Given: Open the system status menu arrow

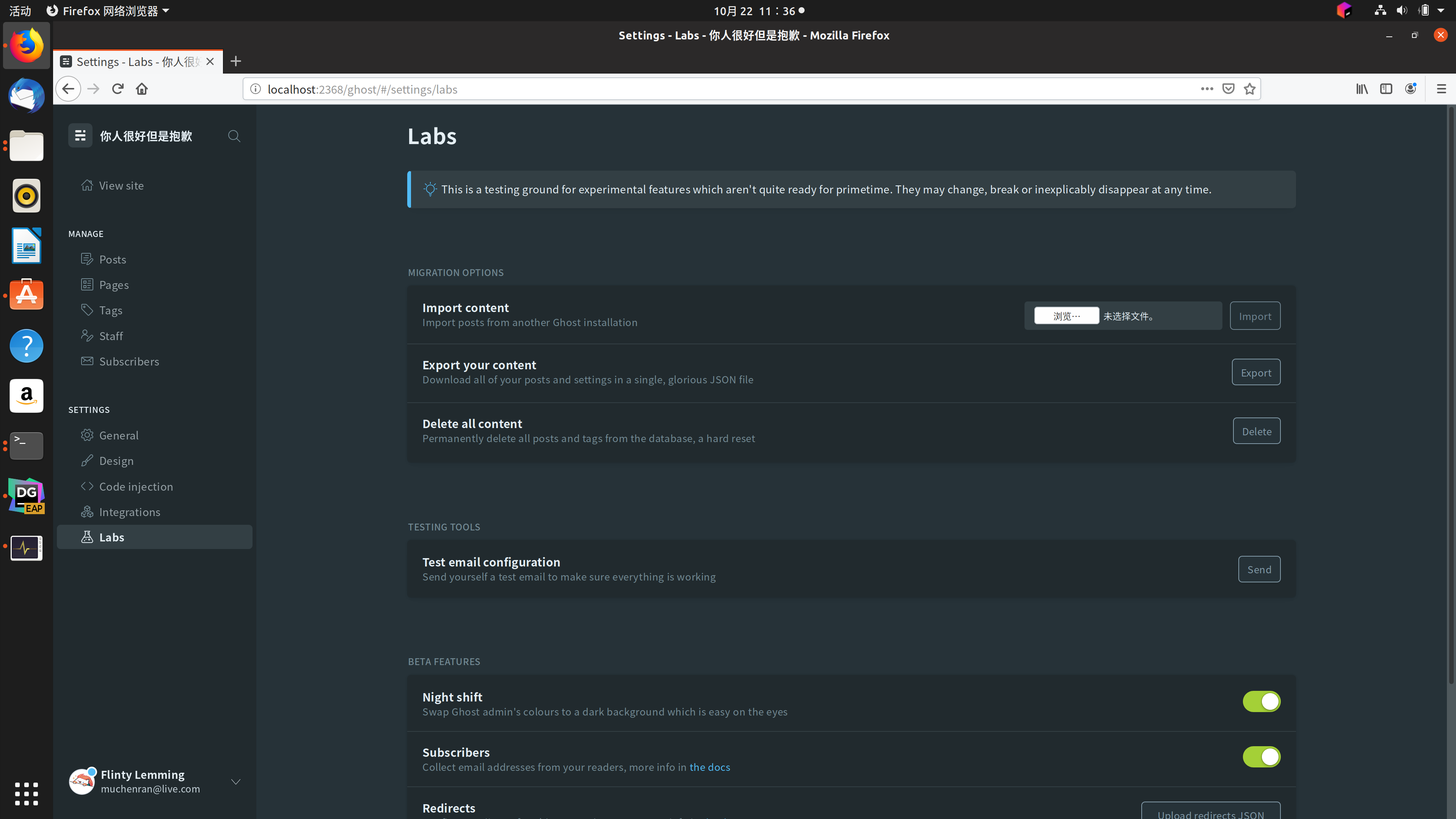Looking at the screenshot, I should click(1441, 10).
